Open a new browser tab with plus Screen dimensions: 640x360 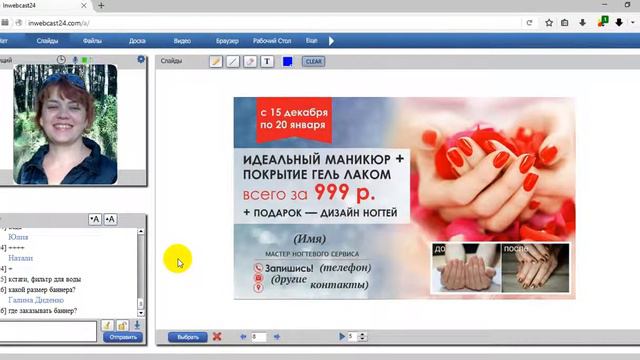[x=101, y=5]
